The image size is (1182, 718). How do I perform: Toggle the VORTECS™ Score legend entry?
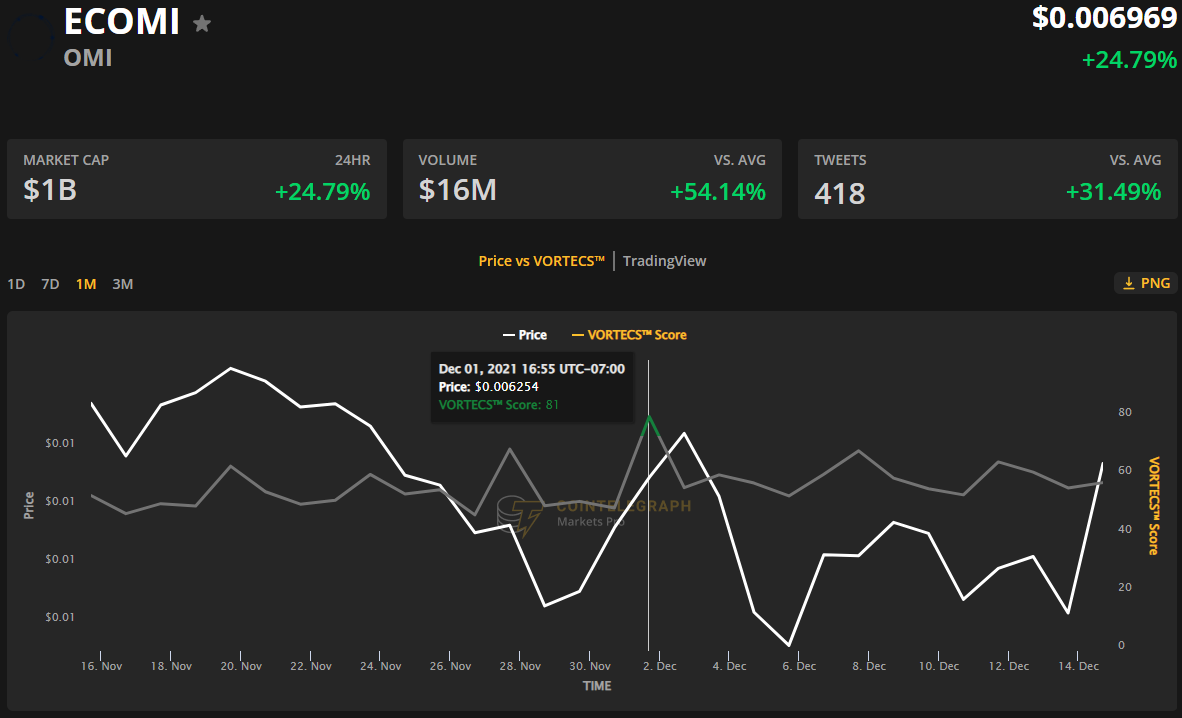click(x=629, y=335)
